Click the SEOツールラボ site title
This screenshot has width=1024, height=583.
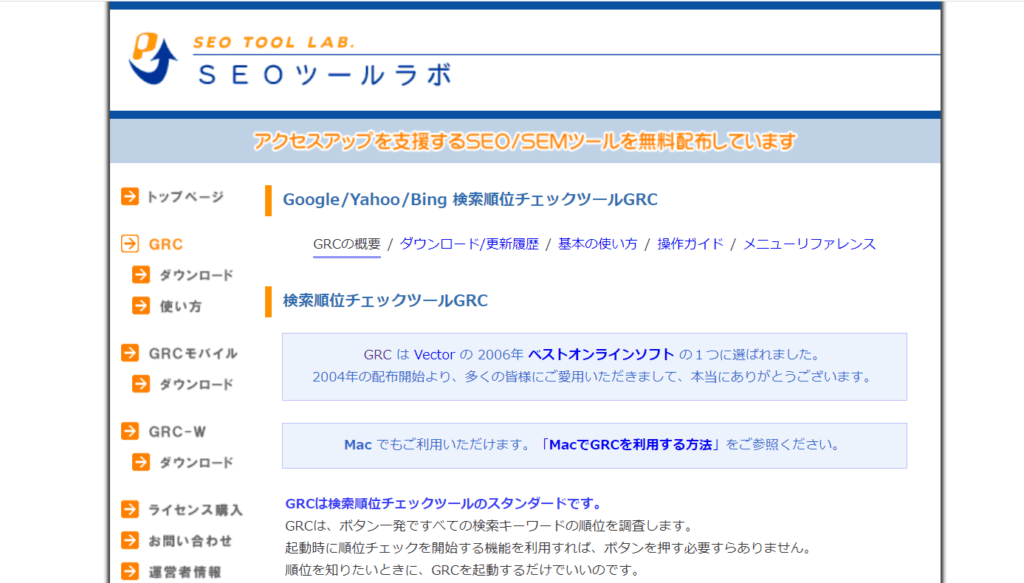(325, 75)
